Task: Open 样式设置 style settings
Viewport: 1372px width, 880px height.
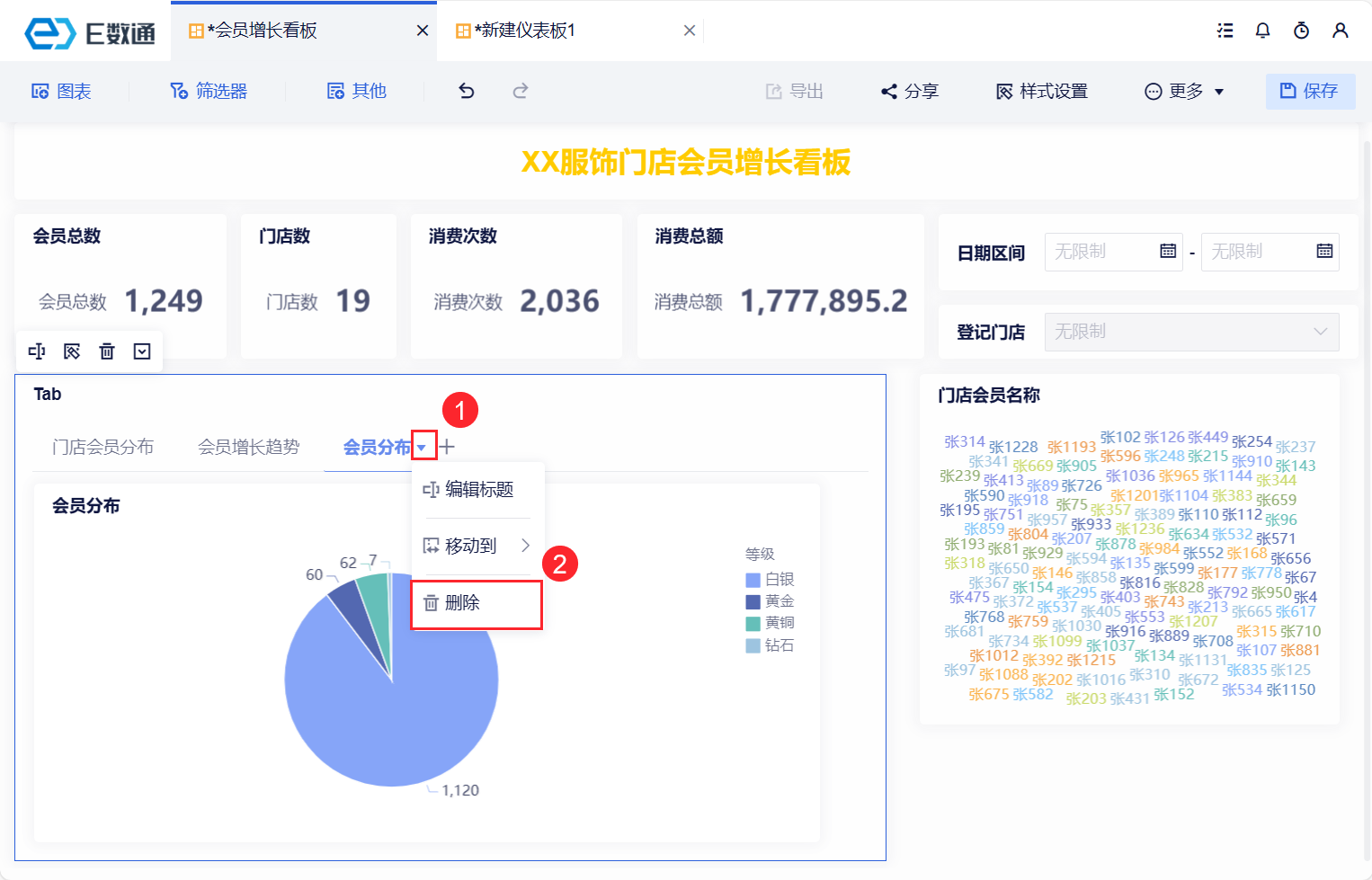Action: coord(1042,91)
